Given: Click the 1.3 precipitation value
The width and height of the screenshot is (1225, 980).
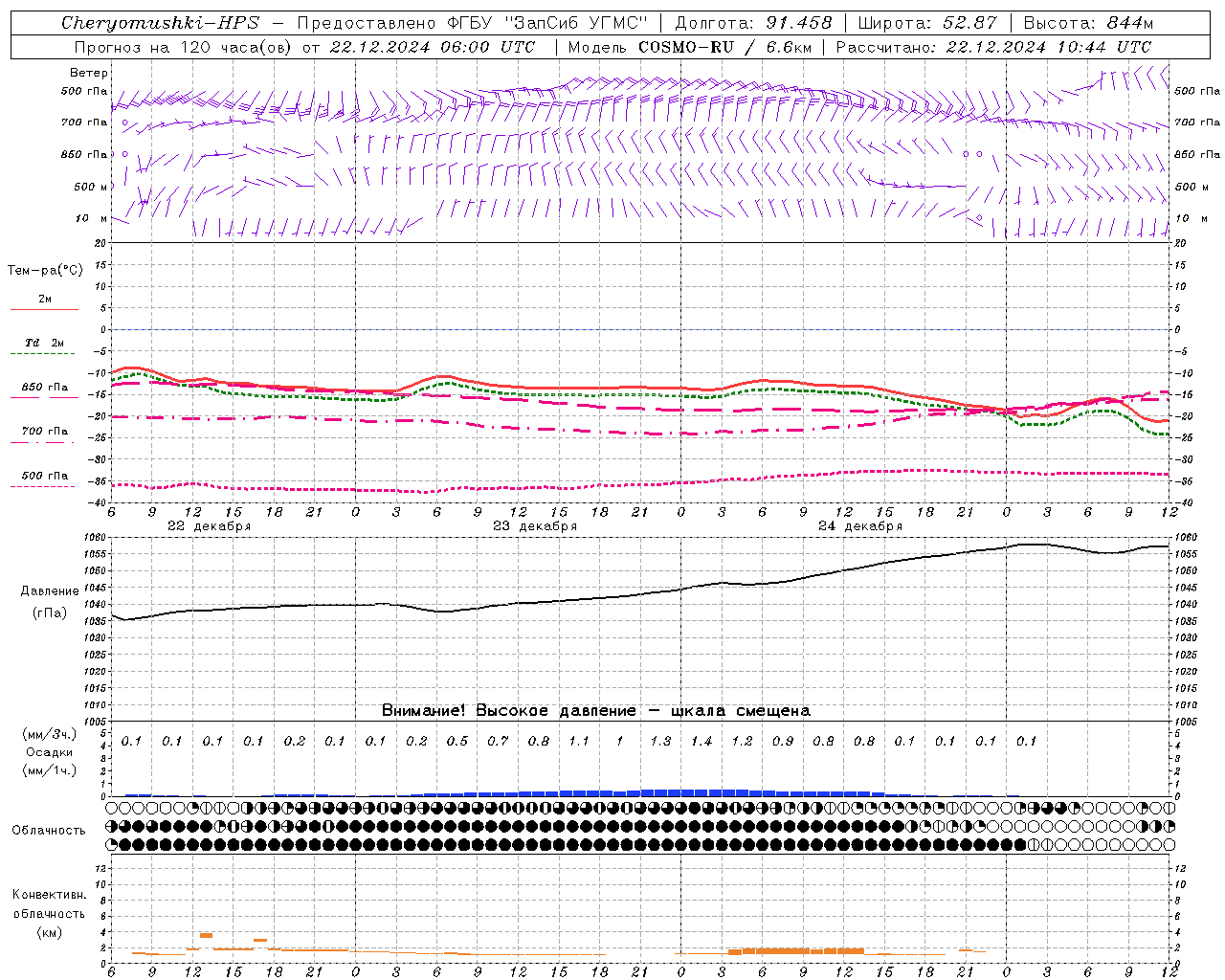Looking at the screenshot, I should [x=660, y=742].
